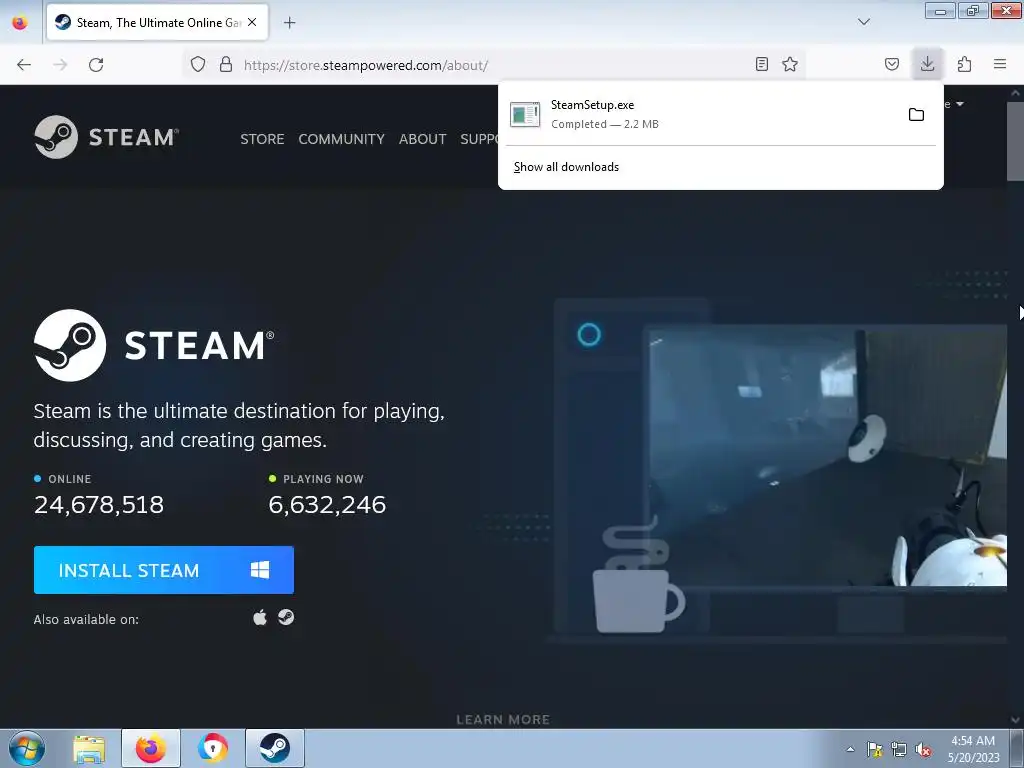Click the muted volume tray icon
1024x768 pixels.
(x=923, y=749)
